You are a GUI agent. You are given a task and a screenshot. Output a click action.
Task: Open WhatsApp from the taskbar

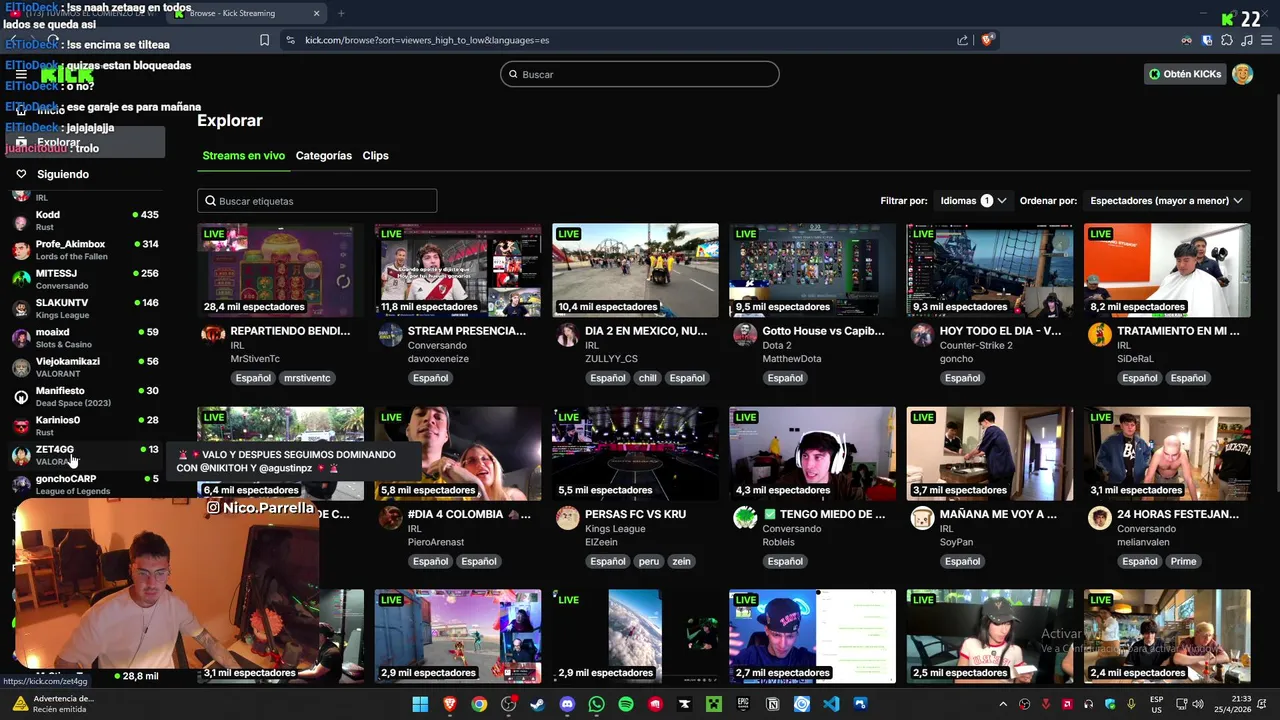[x=597, y=704]
